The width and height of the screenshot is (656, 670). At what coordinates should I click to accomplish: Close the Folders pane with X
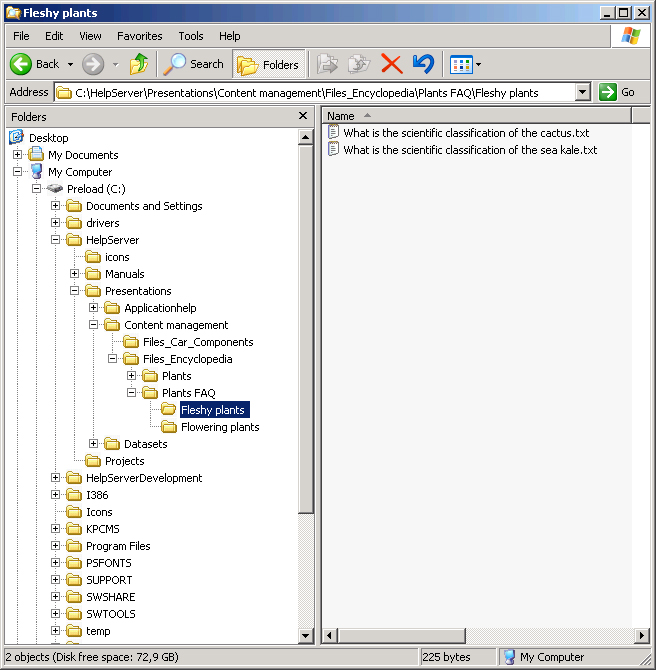click(x=303, y=116)
